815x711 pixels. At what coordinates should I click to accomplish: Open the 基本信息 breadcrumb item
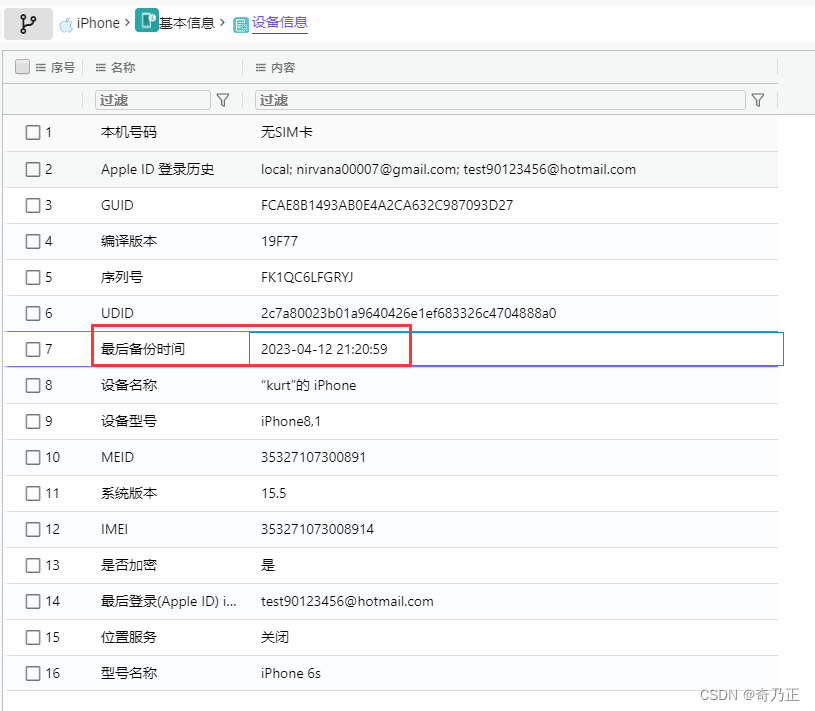click(187, 23)
